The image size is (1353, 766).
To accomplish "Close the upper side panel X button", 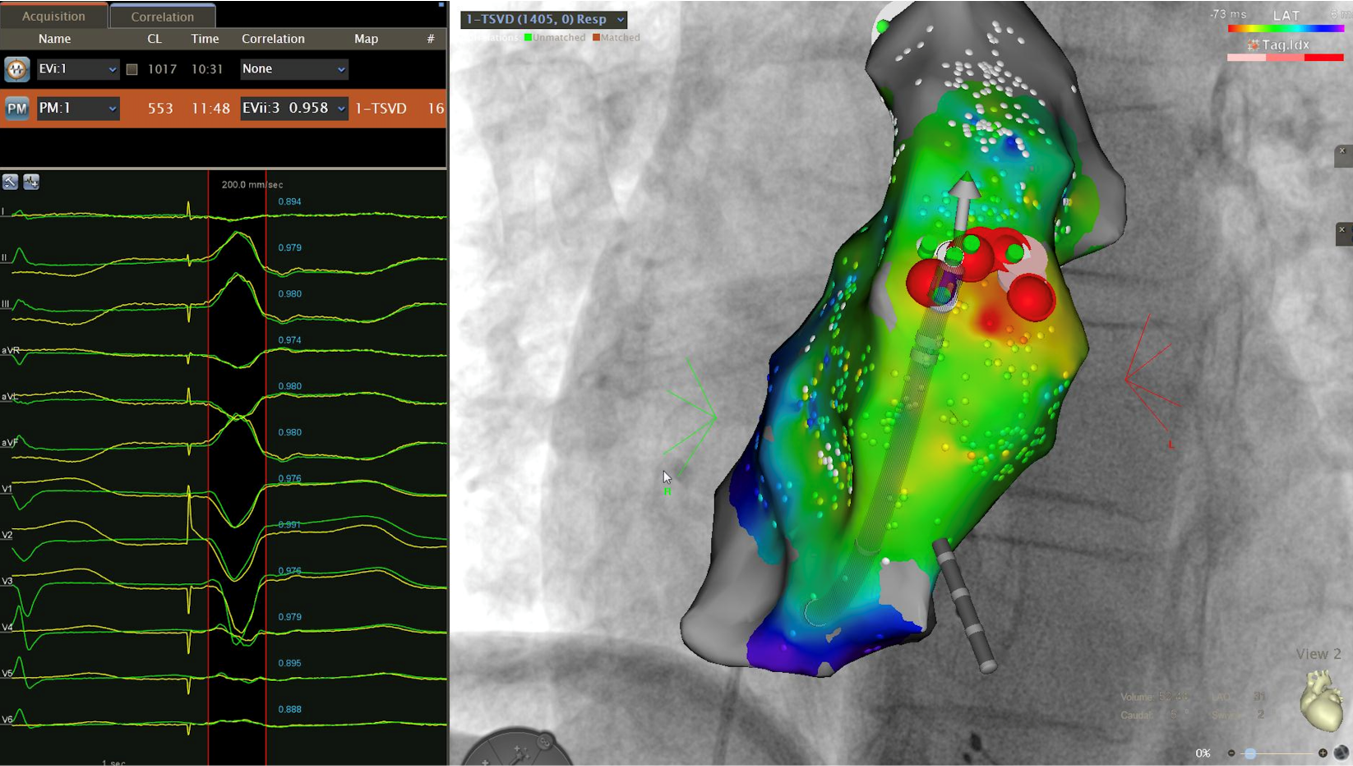I will pyautogui.click(x=1342, y=152).
